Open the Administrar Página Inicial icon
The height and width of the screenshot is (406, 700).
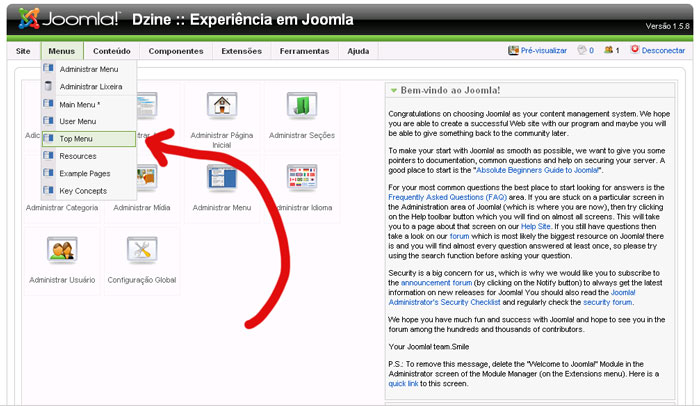tap(222, 105)
